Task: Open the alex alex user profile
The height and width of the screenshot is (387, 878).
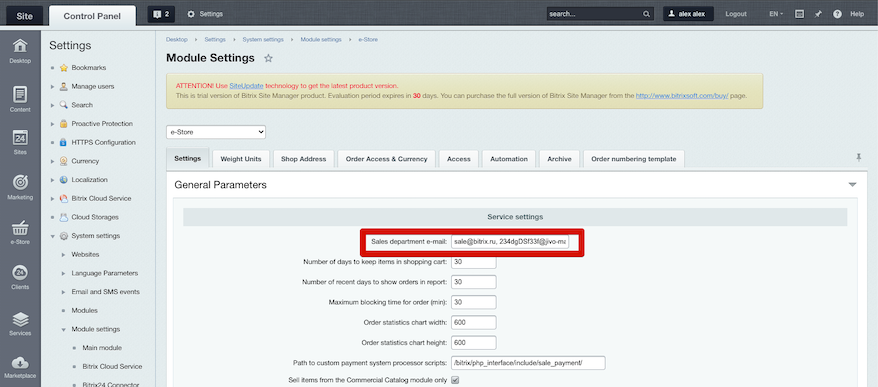Action: tap(688, 14)
